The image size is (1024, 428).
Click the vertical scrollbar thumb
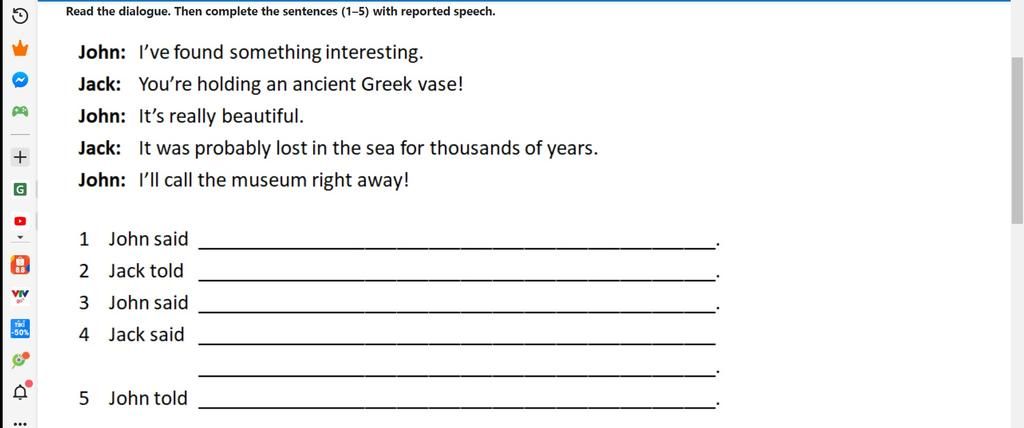[x=1018, y=140]
